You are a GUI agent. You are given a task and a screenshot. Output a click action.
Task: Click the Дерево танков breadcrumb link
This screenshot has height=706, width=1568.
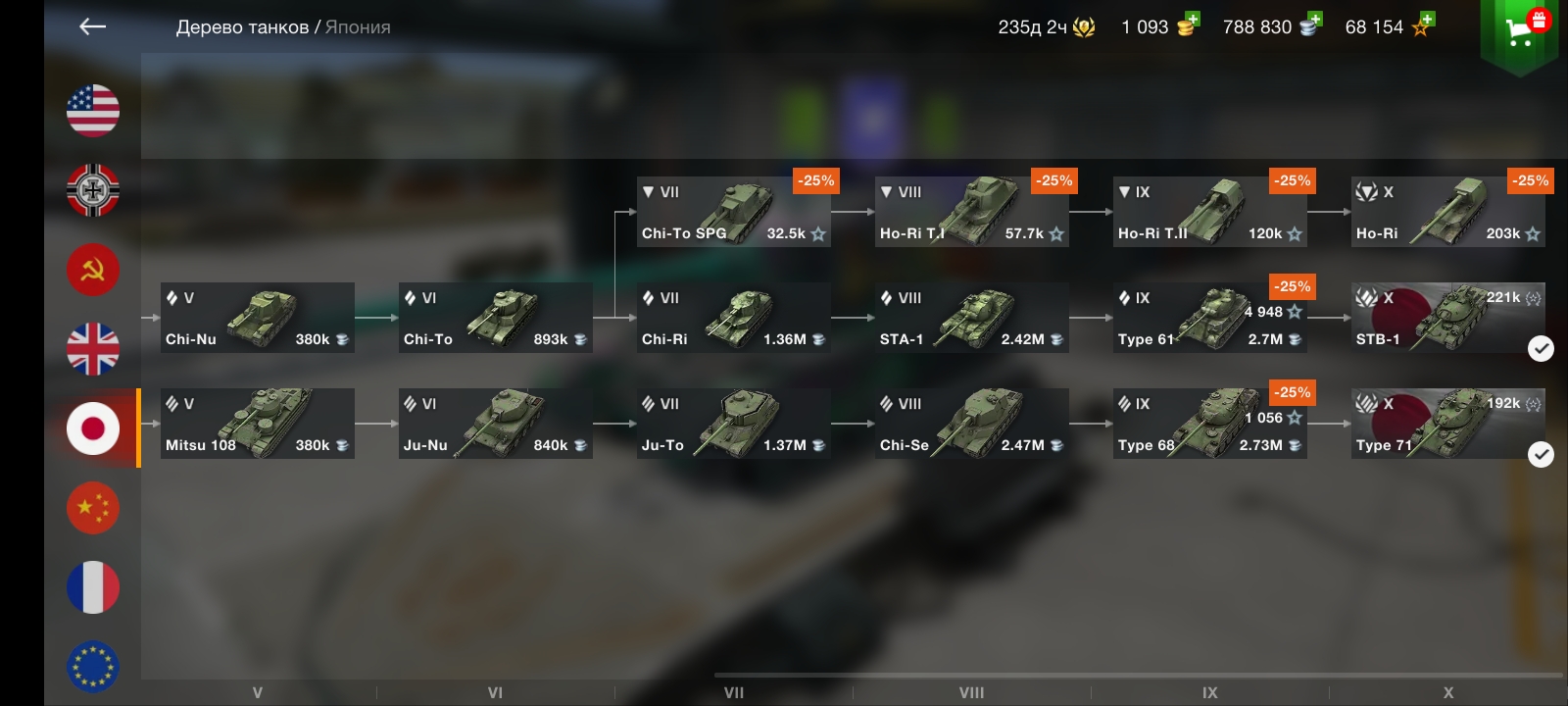242,27
